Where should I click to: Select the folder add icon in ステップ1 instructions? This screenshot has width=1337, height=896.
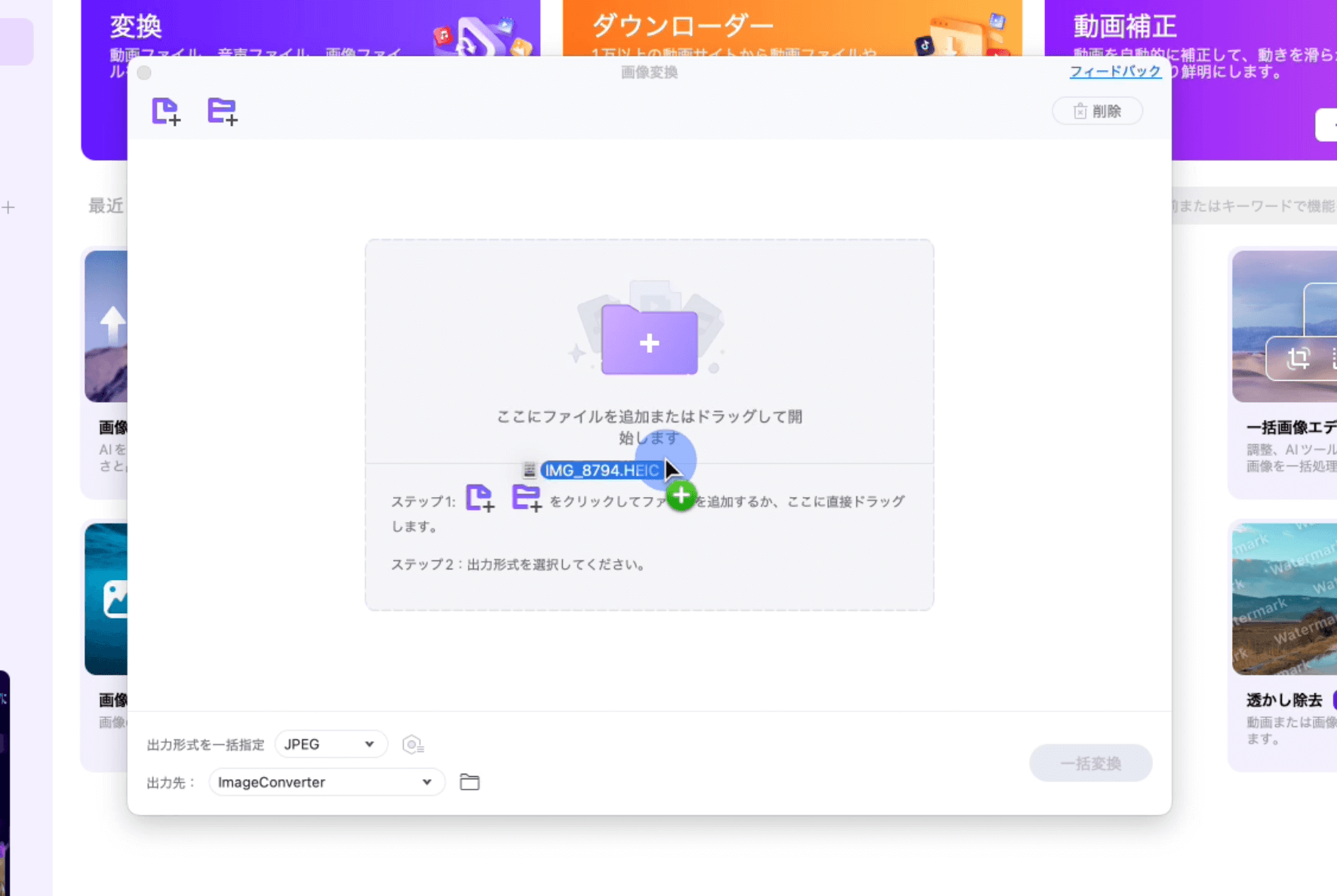point(527,498)
